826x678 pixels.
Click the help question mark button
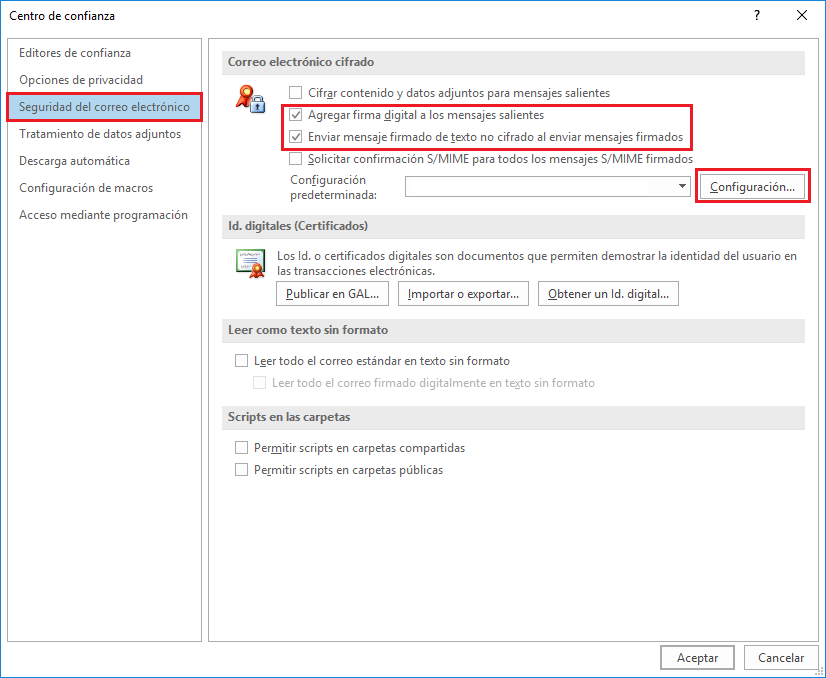coord(757,15)
